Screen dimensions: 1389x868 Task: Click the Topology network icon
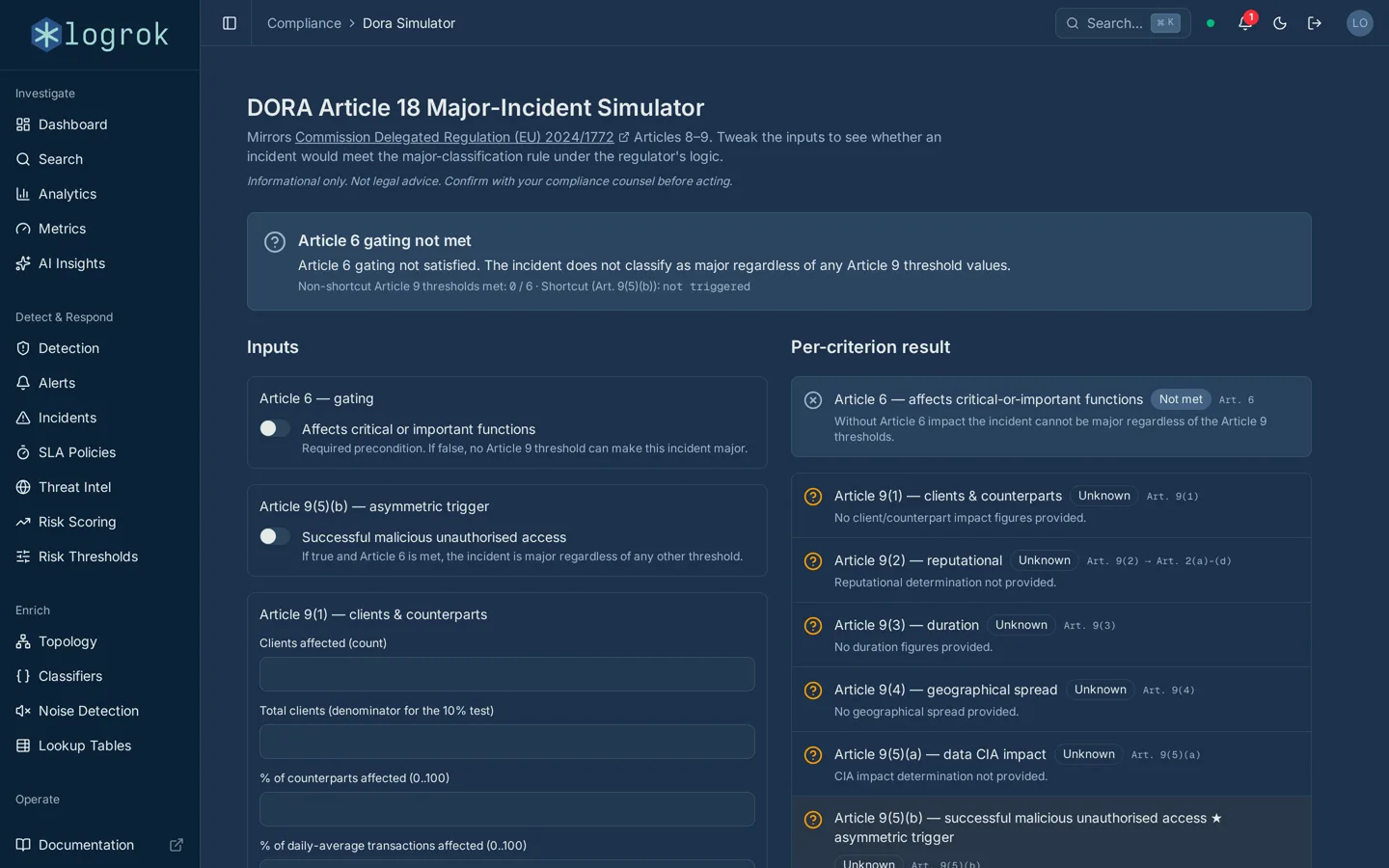click(x=23, y=641)
